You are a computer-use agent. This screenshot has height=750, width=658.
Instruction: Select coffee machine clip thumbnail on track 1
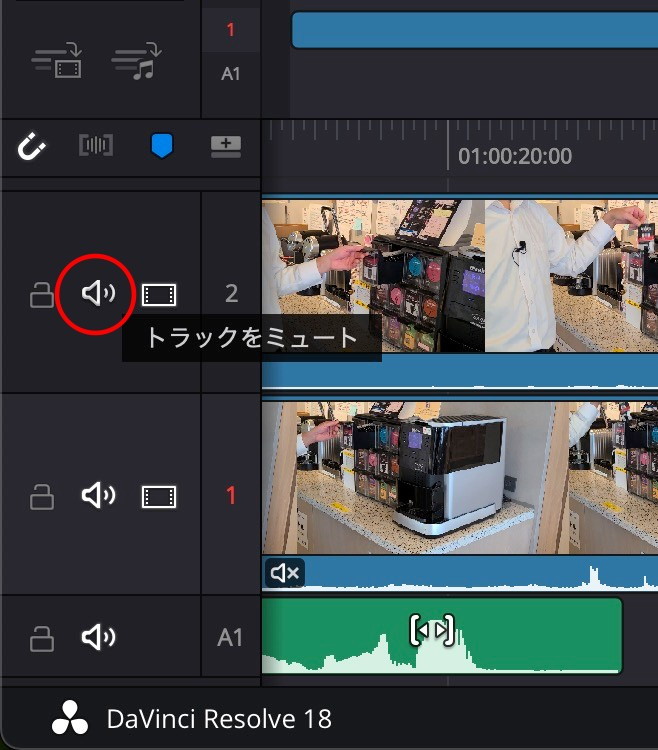pyautogui.click(x=415, y=478)
